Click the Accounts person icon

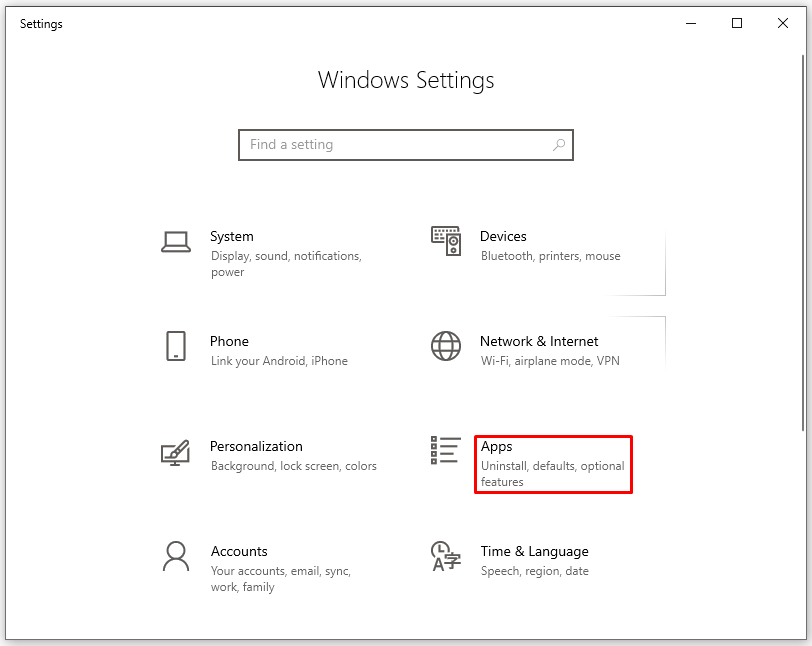tap(176, 556)
